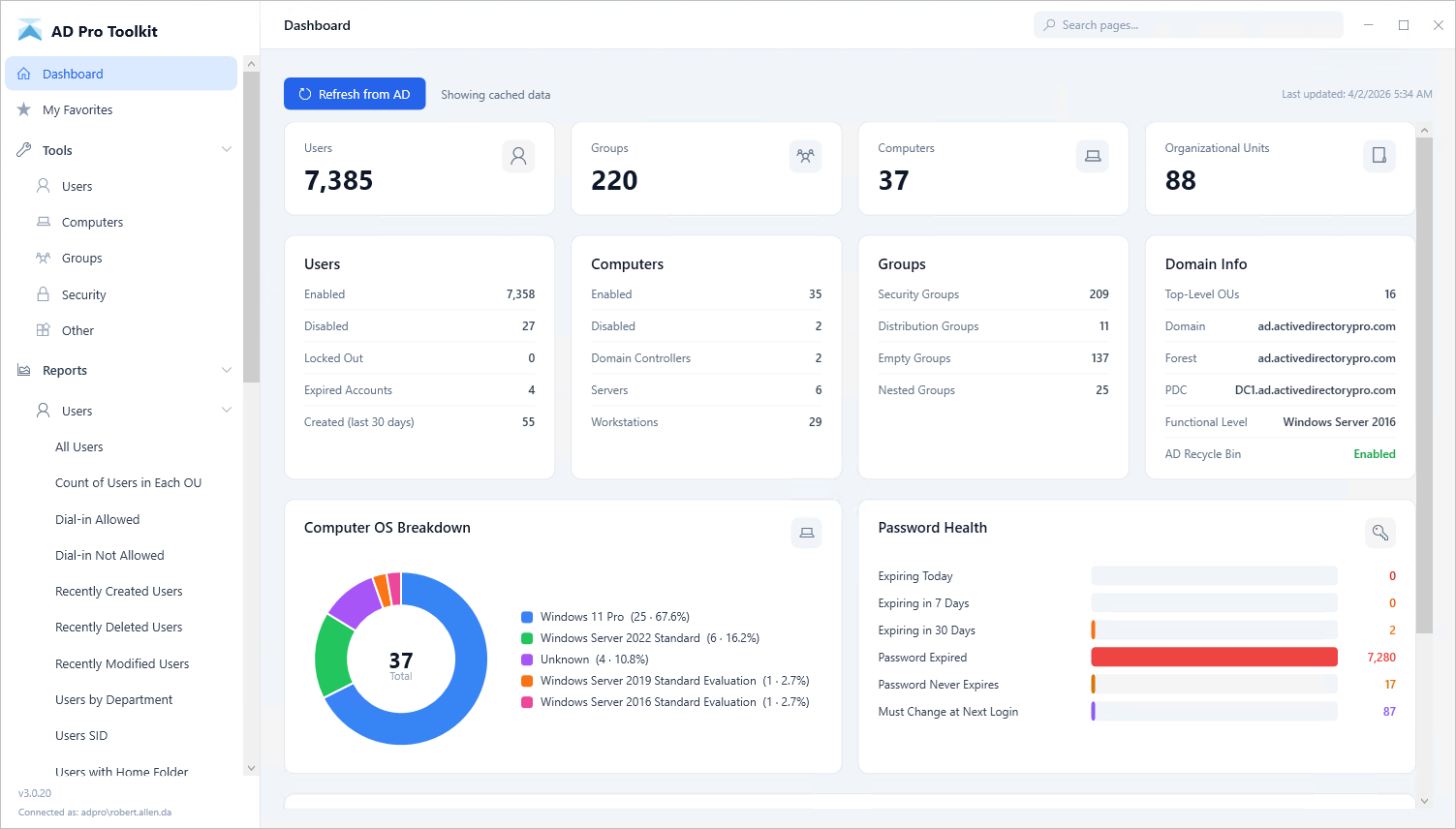Click the Password Expired count 7,280
The height and width of the screenshot is (829, 1456).
[1381, 657]
